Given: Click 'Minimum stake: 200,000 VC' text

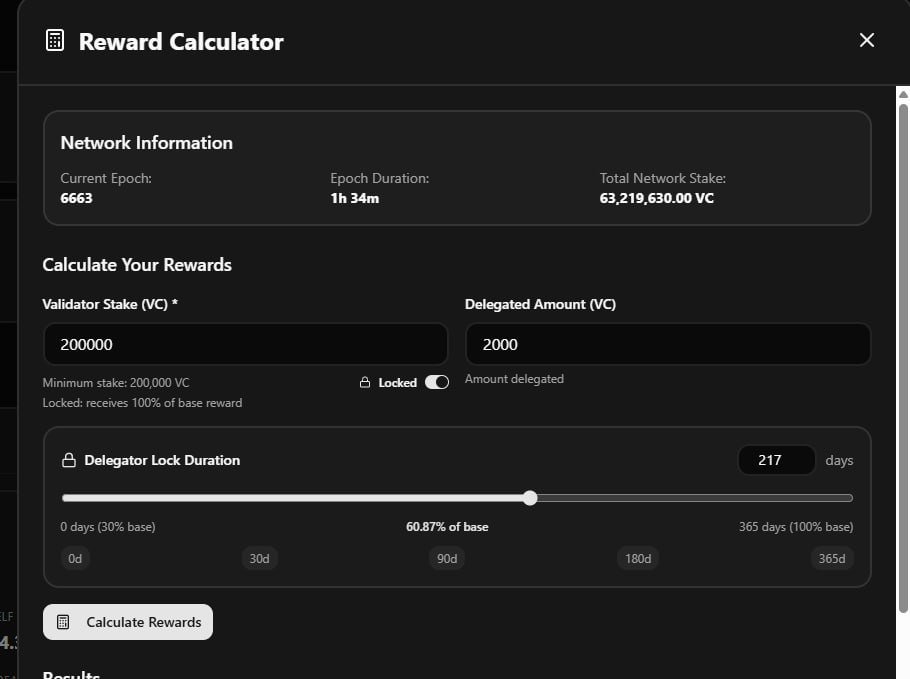Looking at the screenshot, I should (x=116, y=383).
